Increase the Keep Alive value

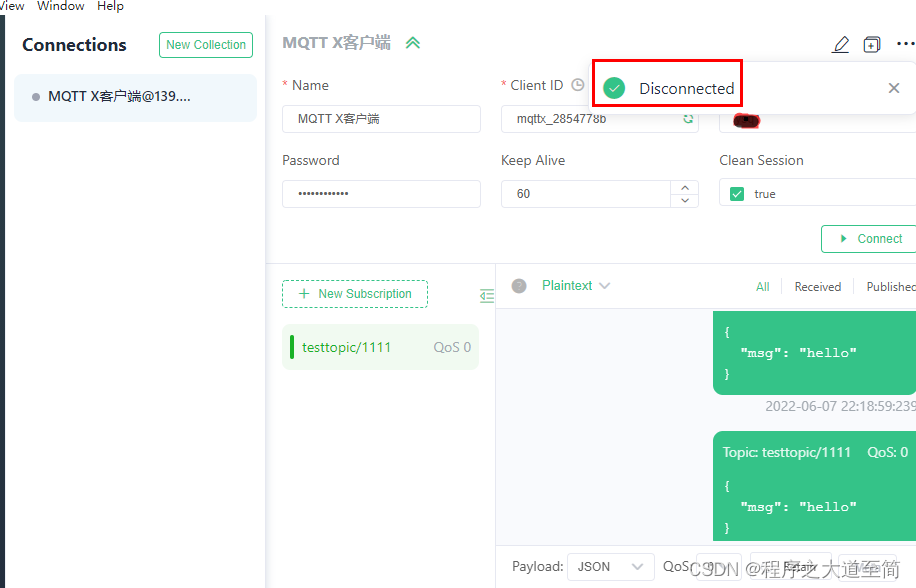(685, 187)
